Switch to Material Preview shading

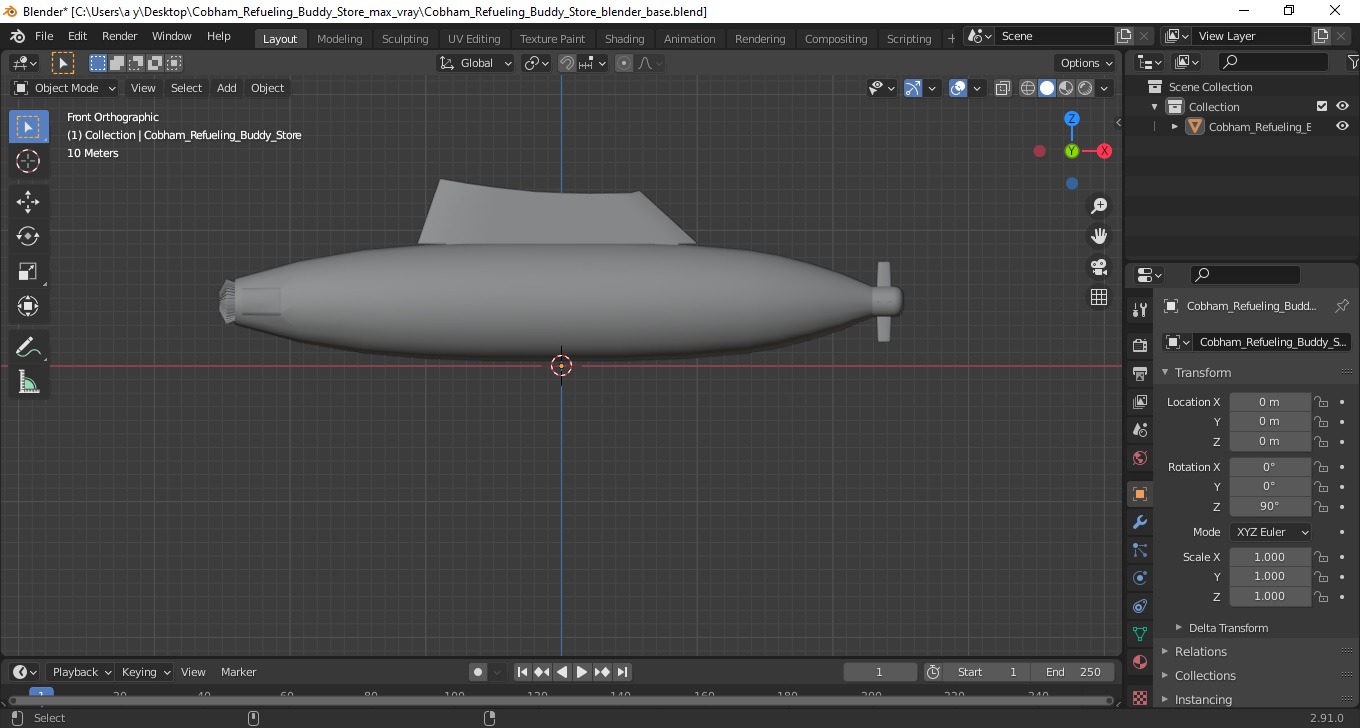pyautogui.click(x=1066, y=88)
